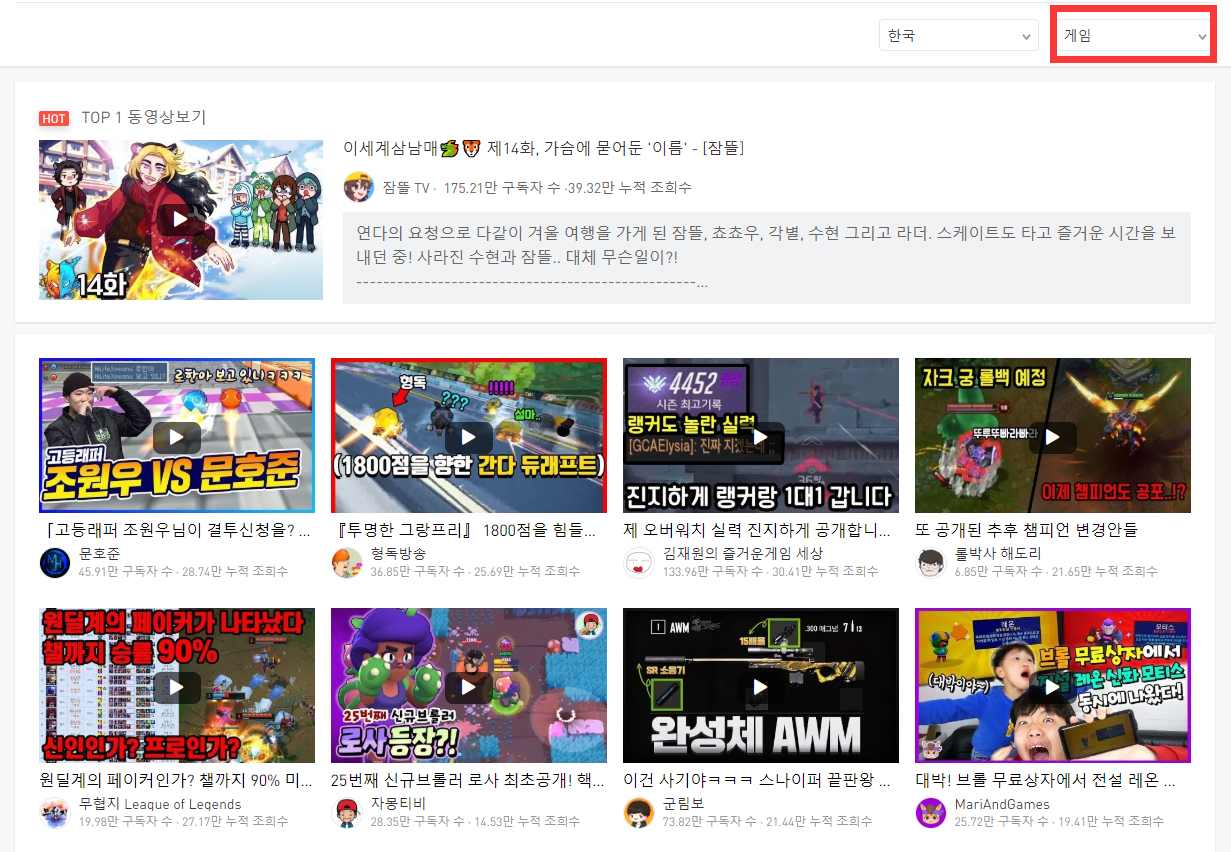Click MariAndGames channel avatar icon
This screenshot has height=852, width=1231.
pyautogui.click(x=931, y=813)
